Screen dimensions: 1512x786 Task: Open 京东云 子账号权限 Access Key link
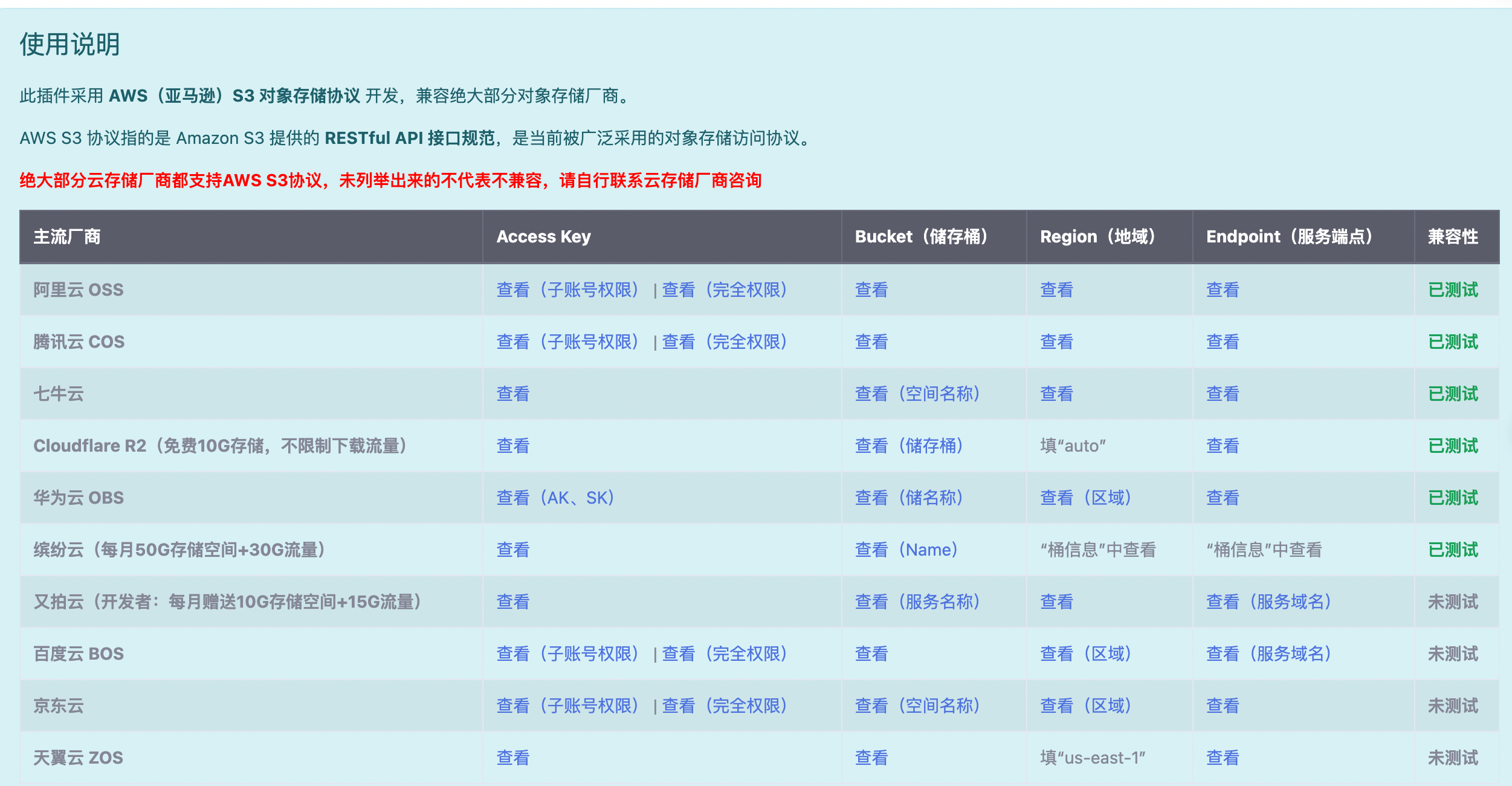click(x=567, y=706)
